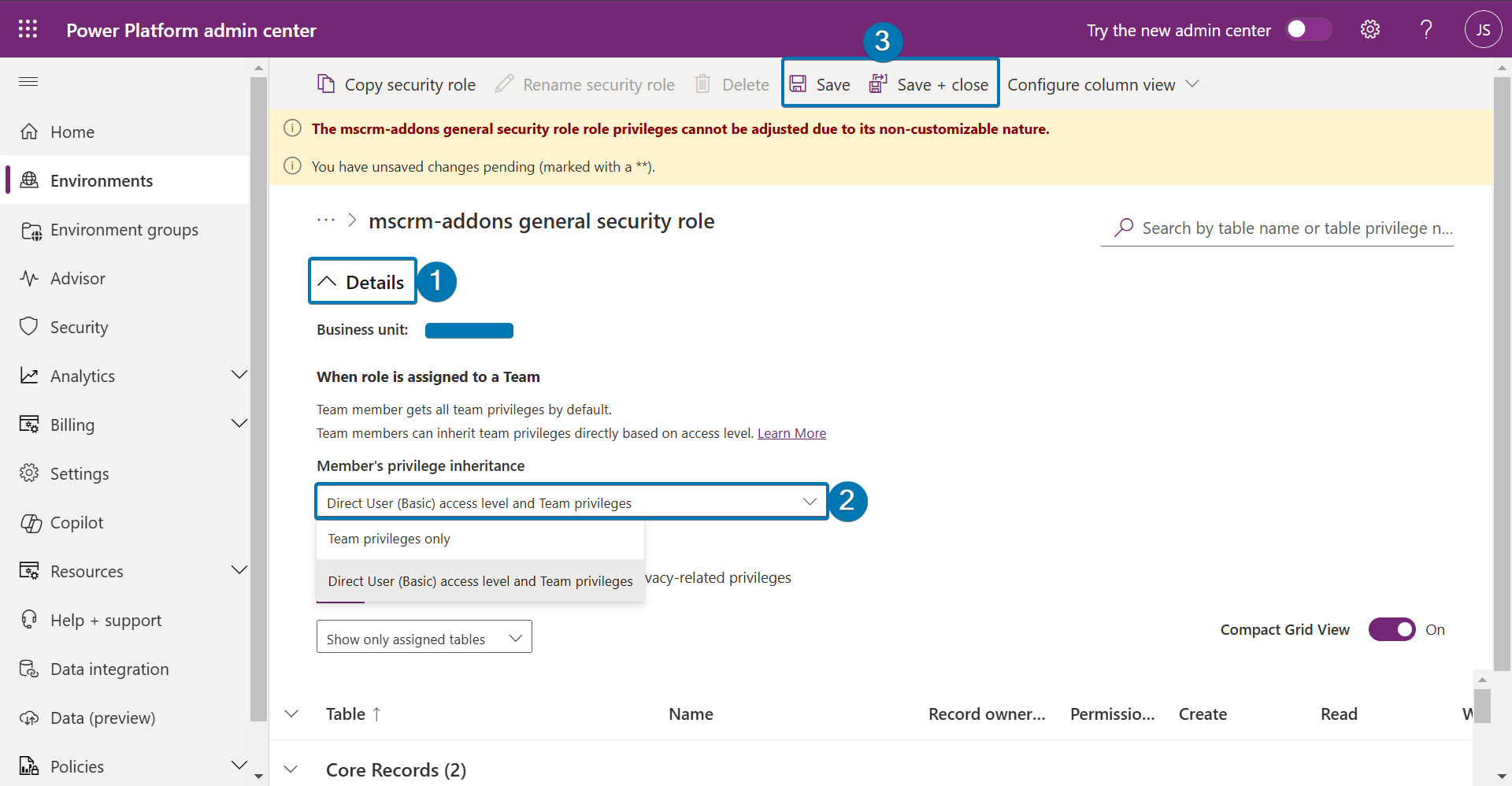Click the breadcrumb ellipsis
Viewport: 1512px width, 786px height.
click(x=326, y=221)
